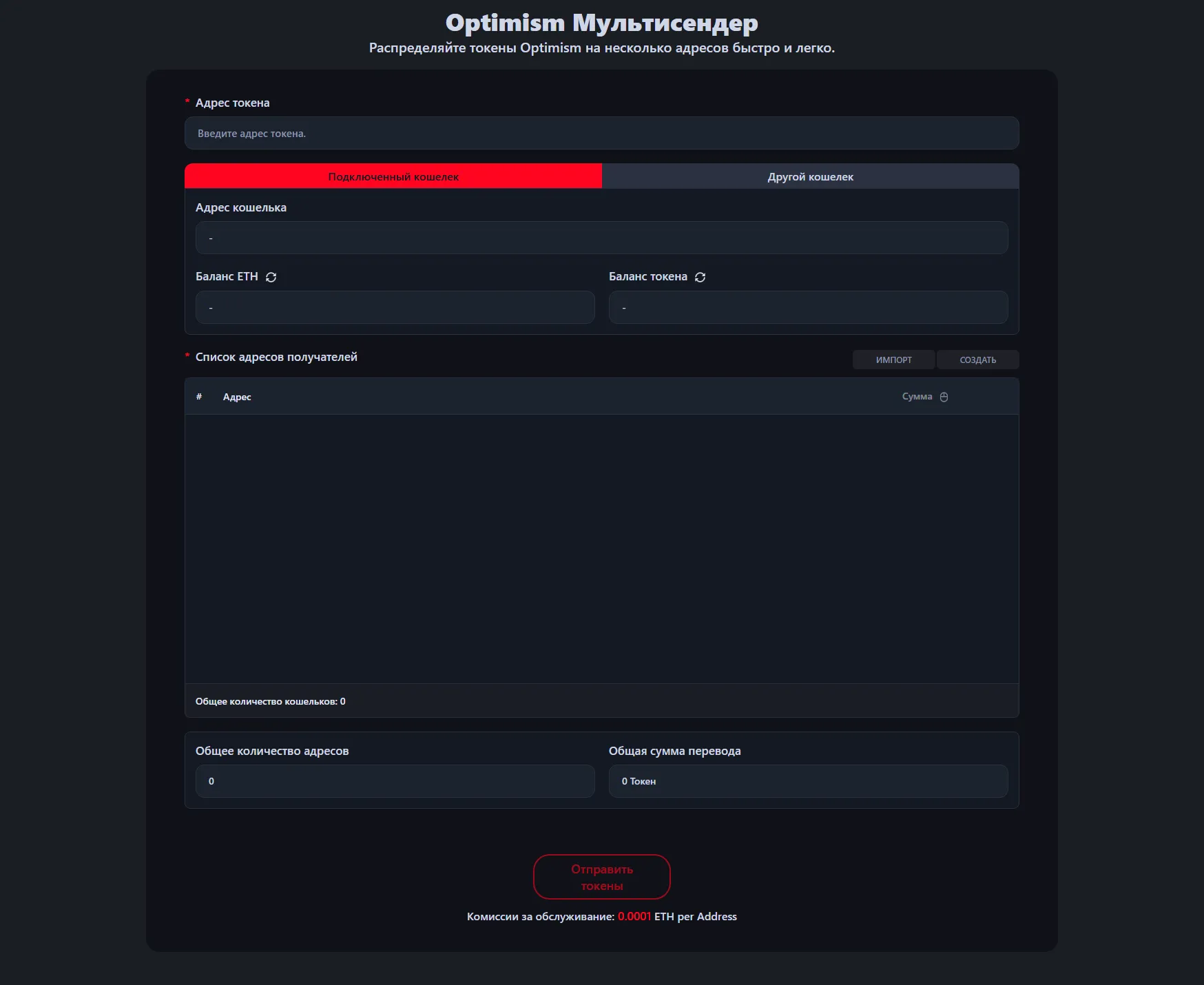This screenshot has height=985, width=1204.
Task: Click the icon beside the Сумма column
Action: pos(944,397)
